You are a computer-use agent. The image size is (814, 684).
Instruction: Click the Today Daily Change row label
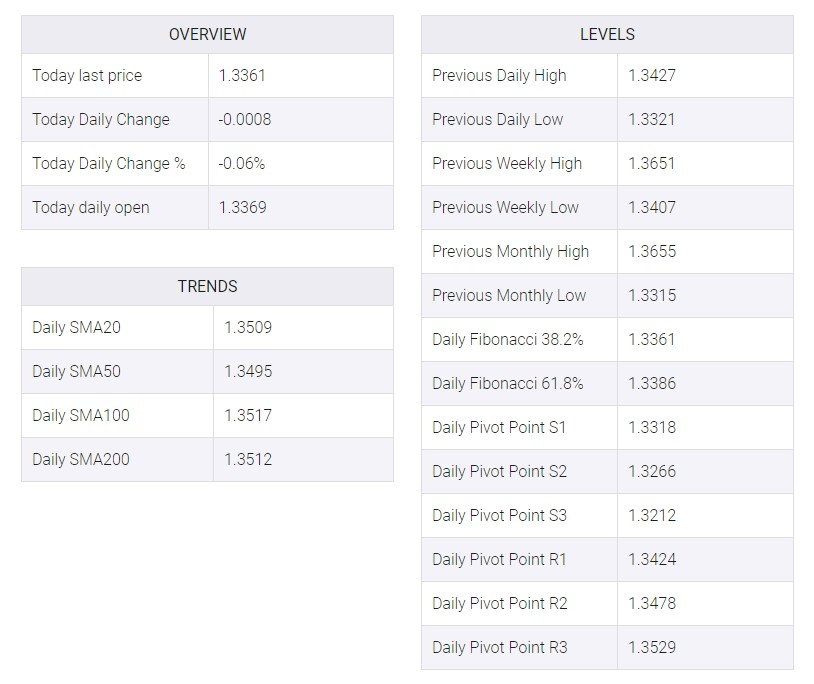101,119
